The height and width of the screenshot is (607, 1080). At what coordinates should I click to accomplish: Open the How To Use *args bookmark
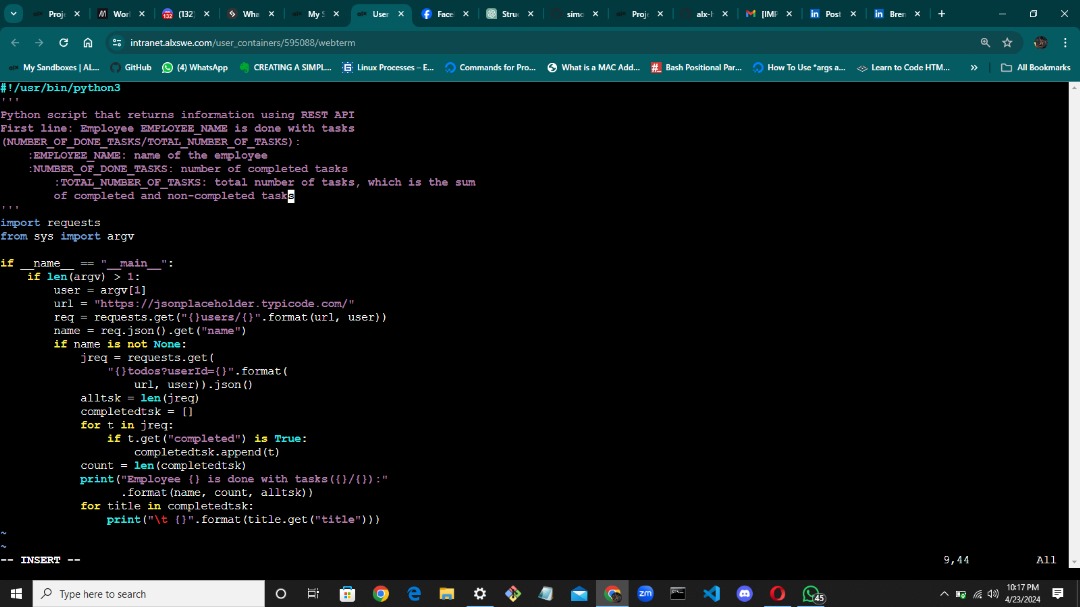(x=799, y=68)
